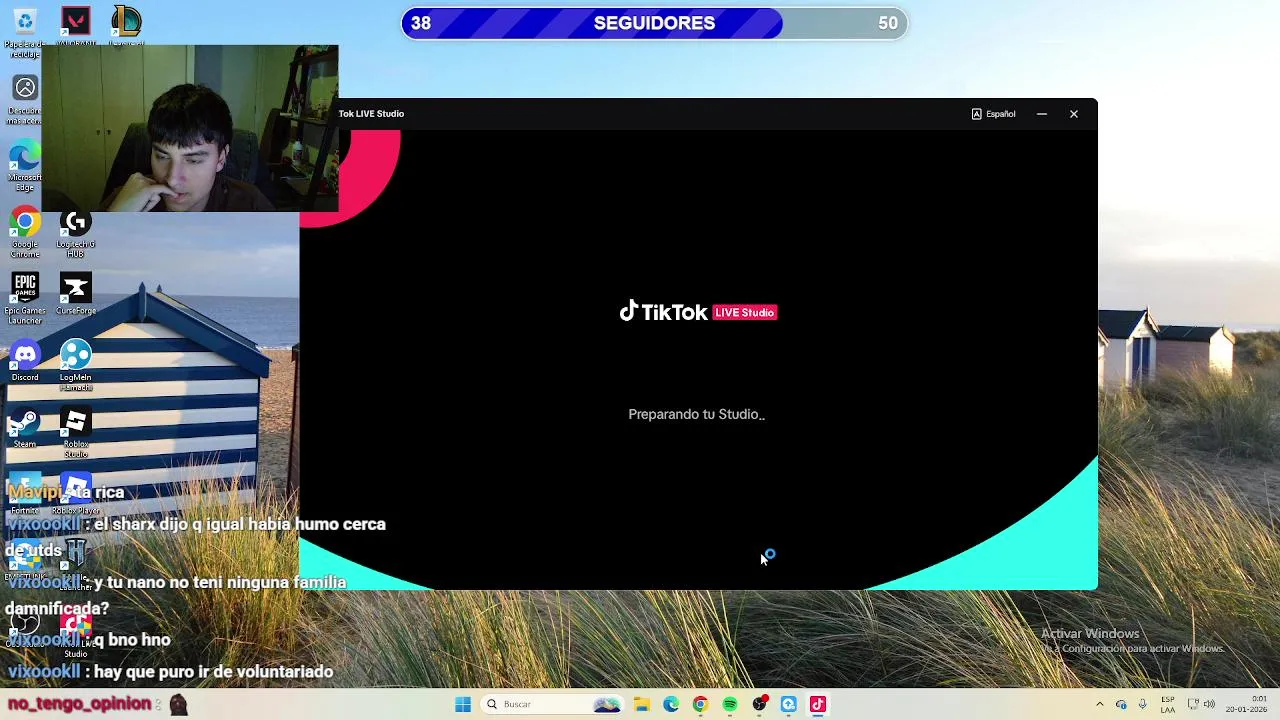1280x720 pixels.
Task: Select the Epic Games Launcher desktop shortcut
Action: pos(25,299)
